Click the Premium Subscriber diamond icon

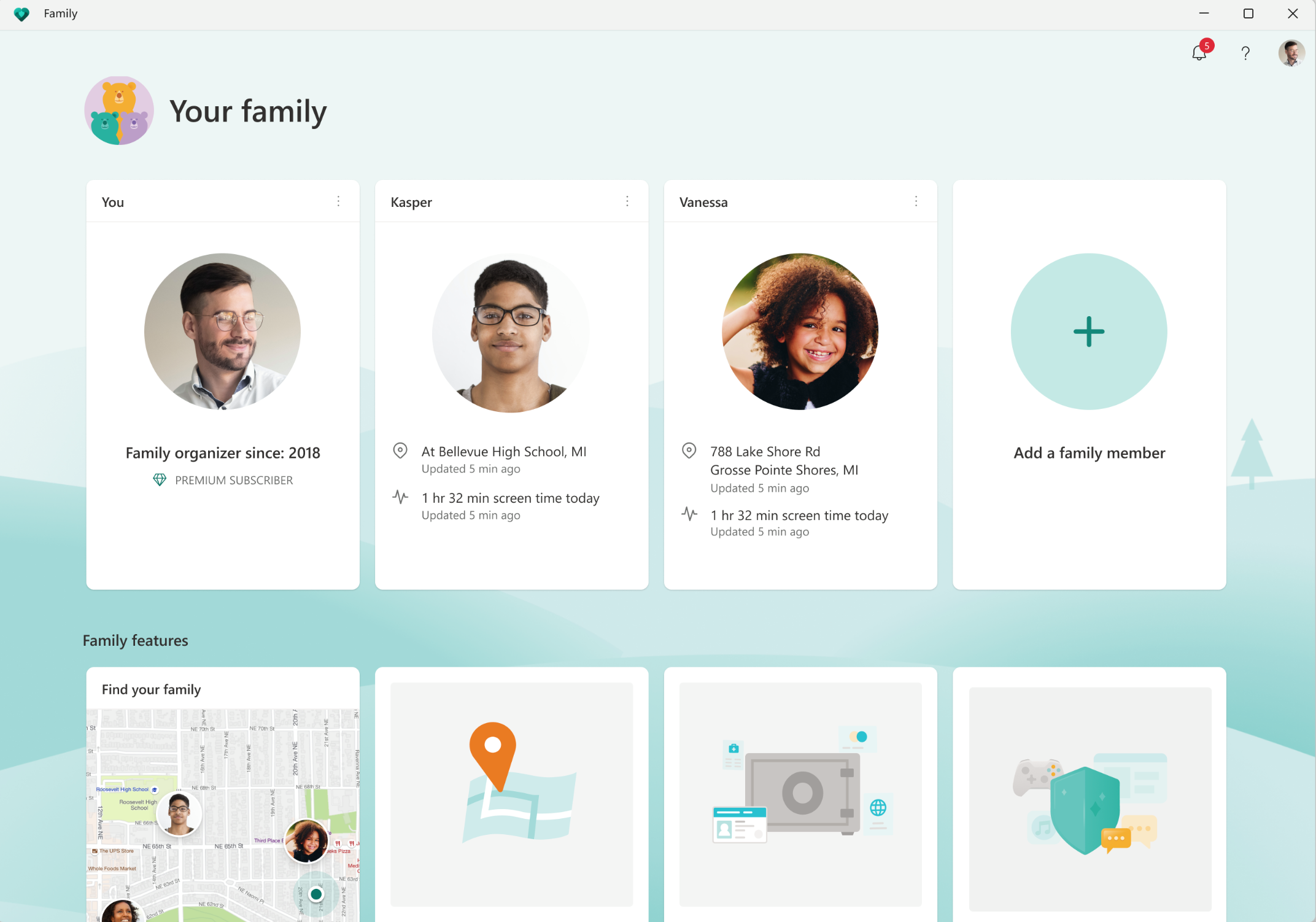tap(160, 479)
